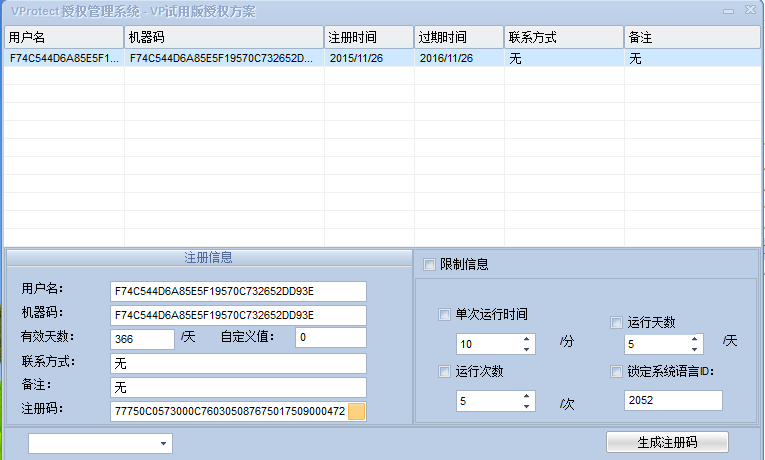The height and width of the screenshot is (460, 765).
Task: Click the 备注 column header
Action: pos(692,37)
